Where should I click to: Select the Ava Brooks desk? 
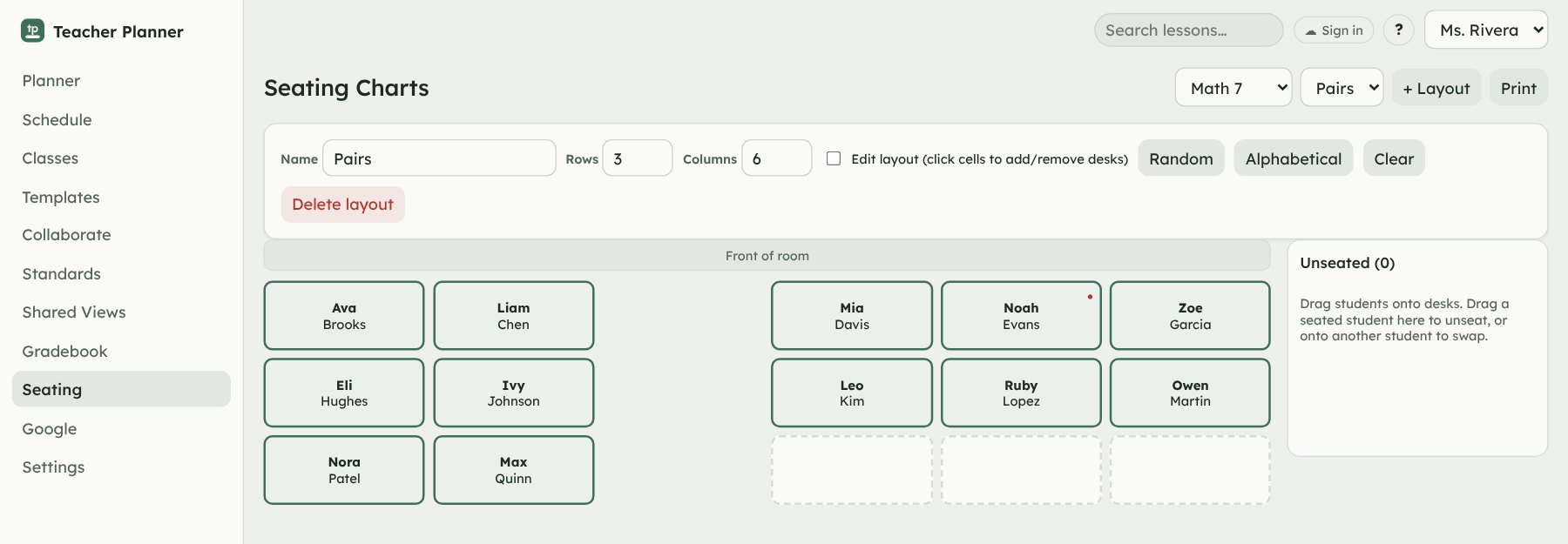[344, 316]
